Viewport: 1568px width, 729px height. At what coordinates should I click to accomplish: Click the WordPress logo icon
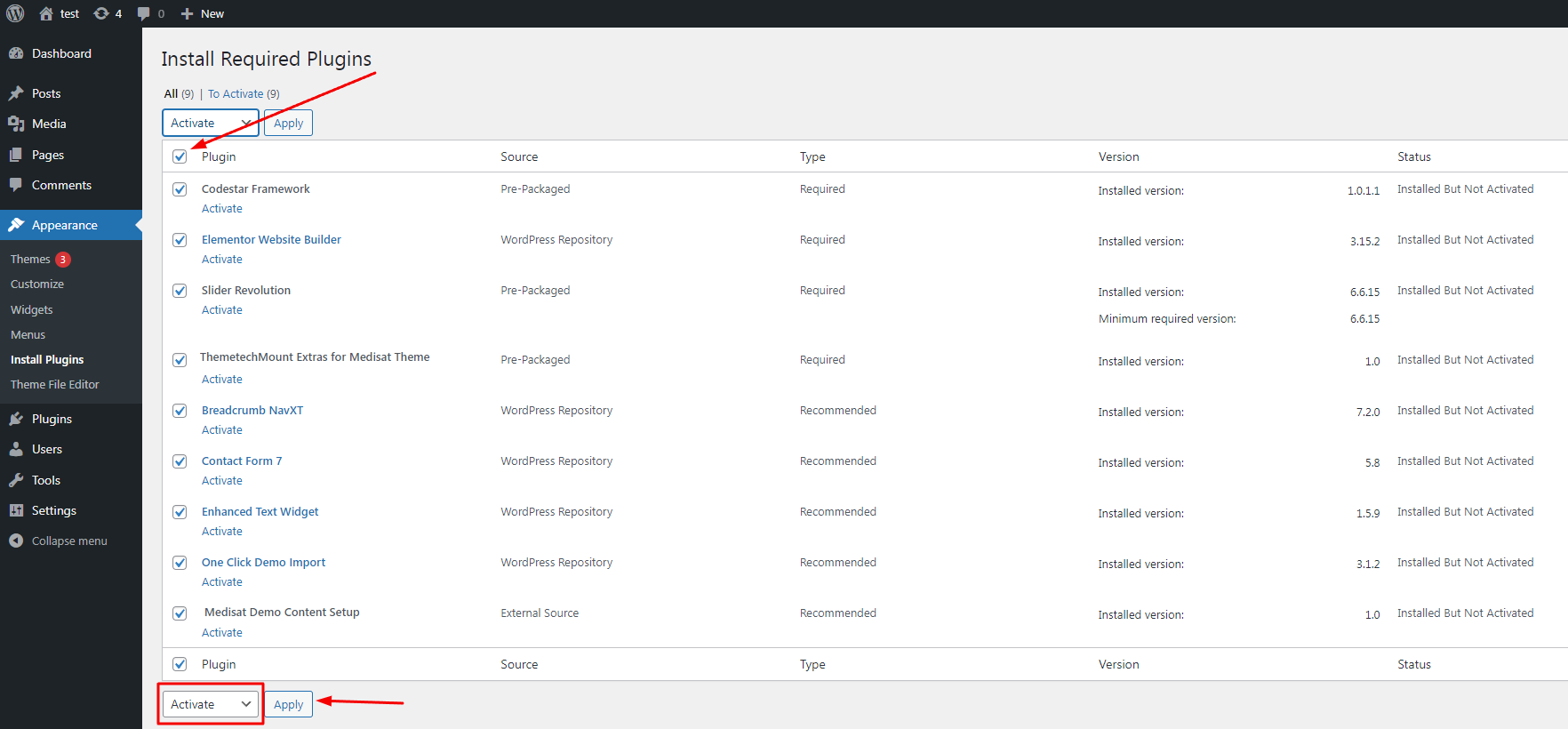pos(15,13)
